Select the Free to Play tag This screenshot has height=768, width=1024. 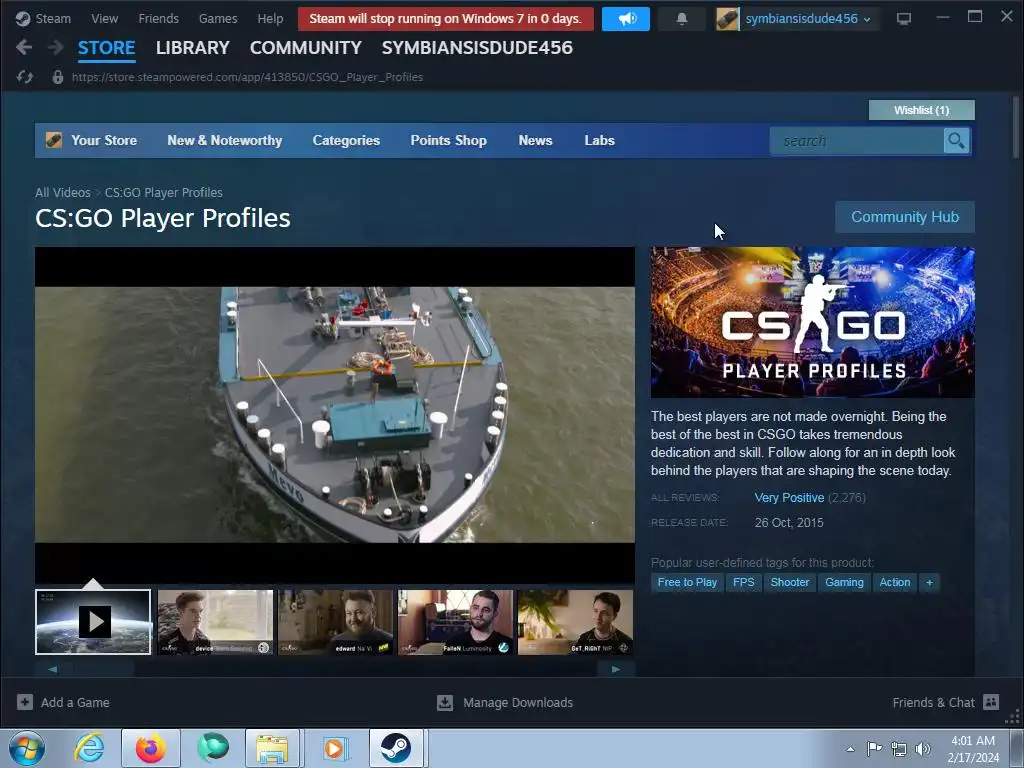(x=687, y=582)
